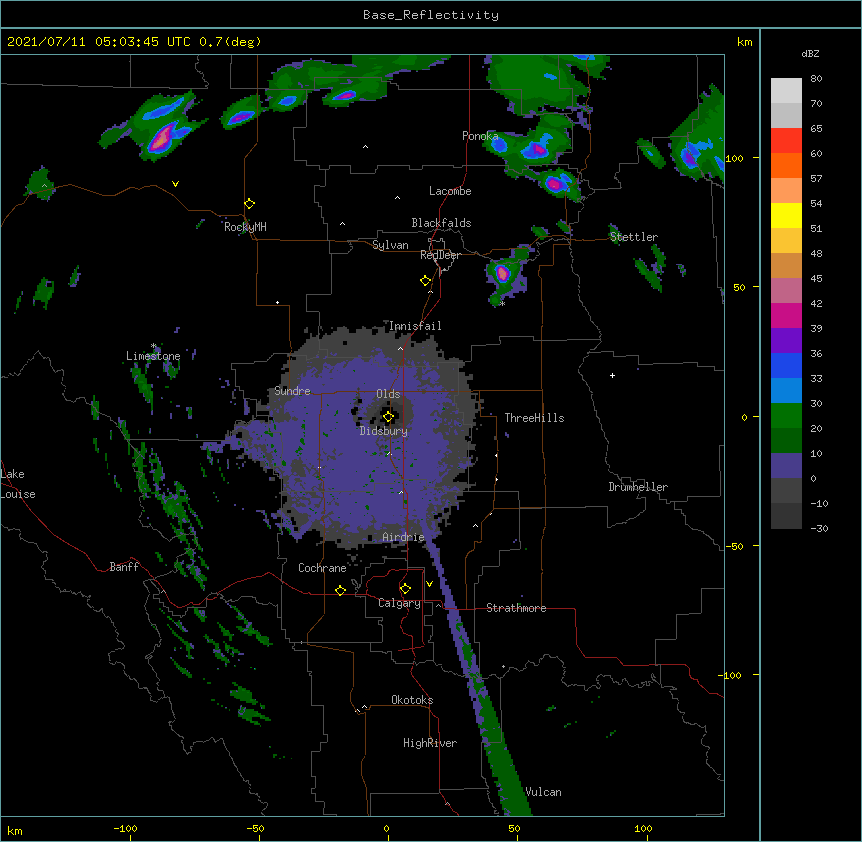Click the yellow diamond marker above RockyMH
Screen dimensions: 862x842
[x=249, y=204]
